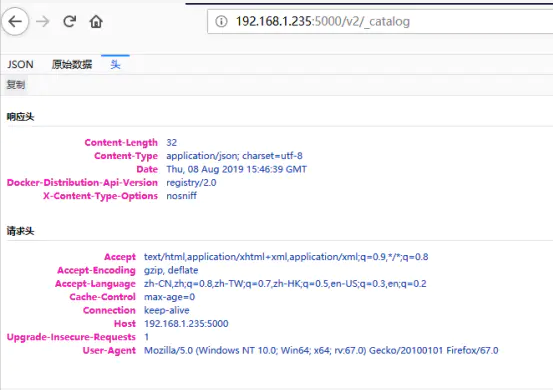Select the Content-Length header name
553x390 pixels.
click(x=121, y=142)
